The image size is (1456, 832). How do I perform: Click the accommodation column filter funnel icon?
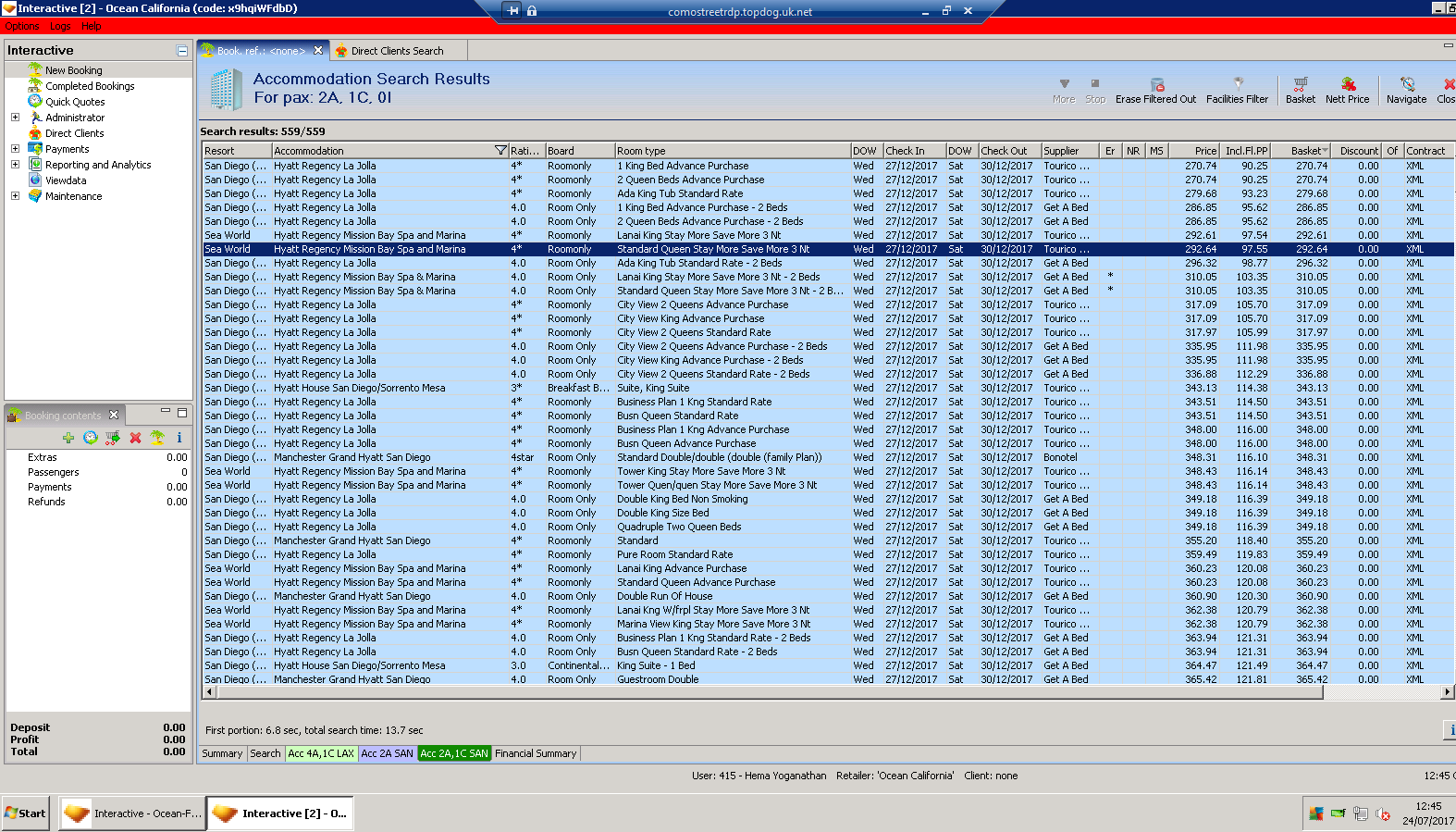click(x=500, y=150)
